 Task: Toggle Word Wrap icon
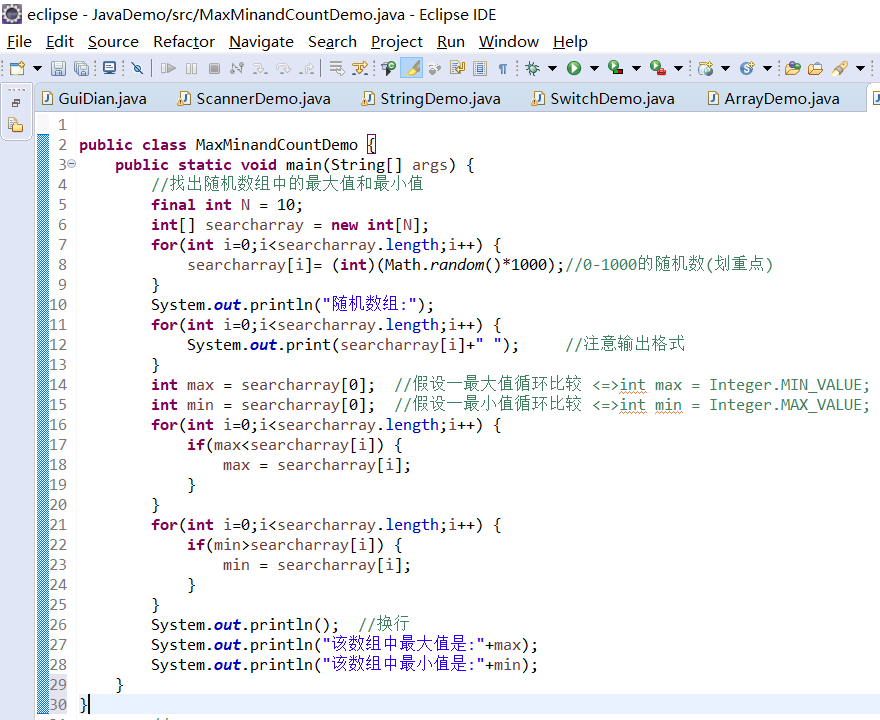tap(457, 68)
